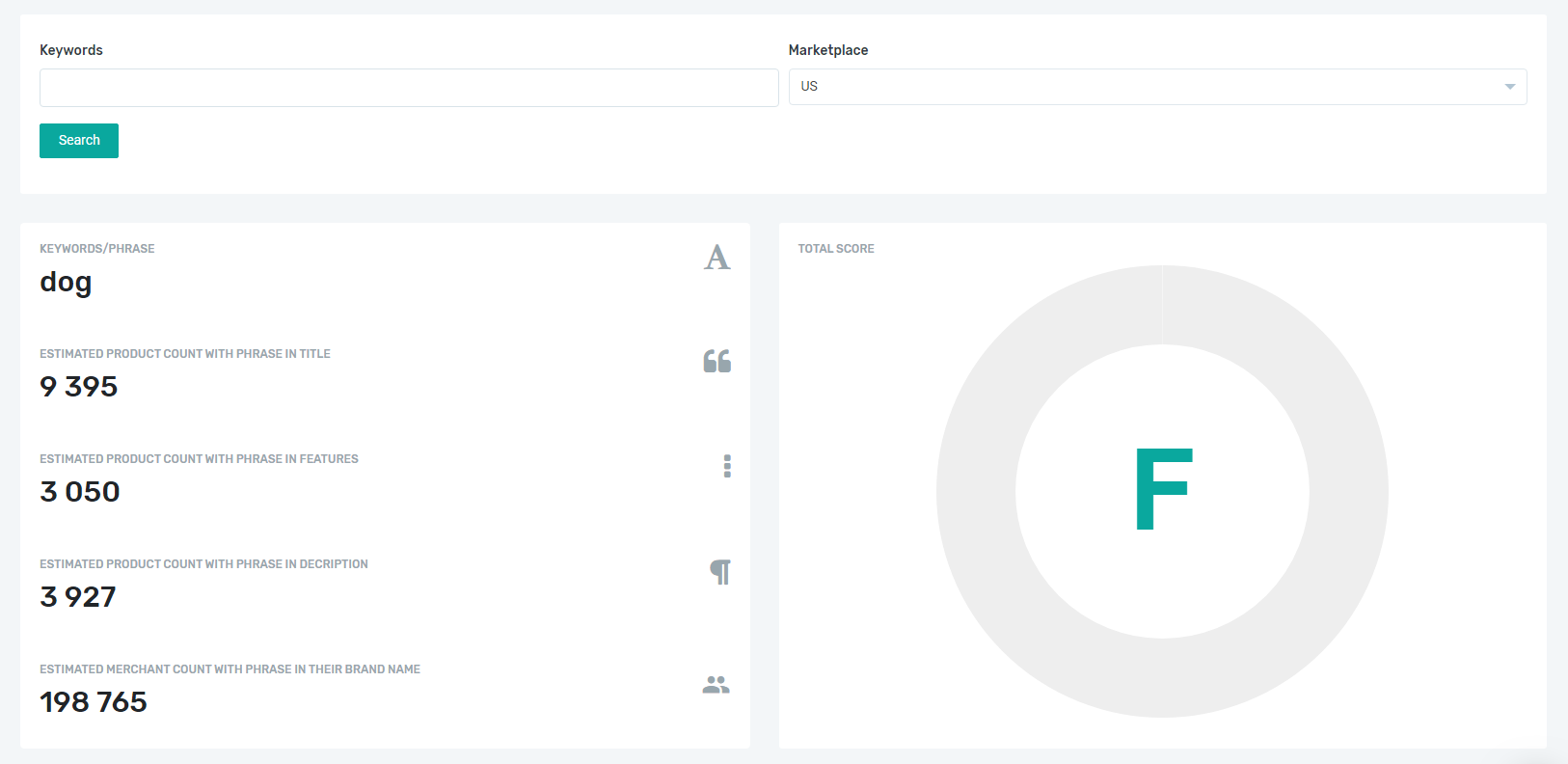Click the 'TOTAL SCORE' heading
The width and height of the screenshot is (1568, 764).
(x=836, y=249)
